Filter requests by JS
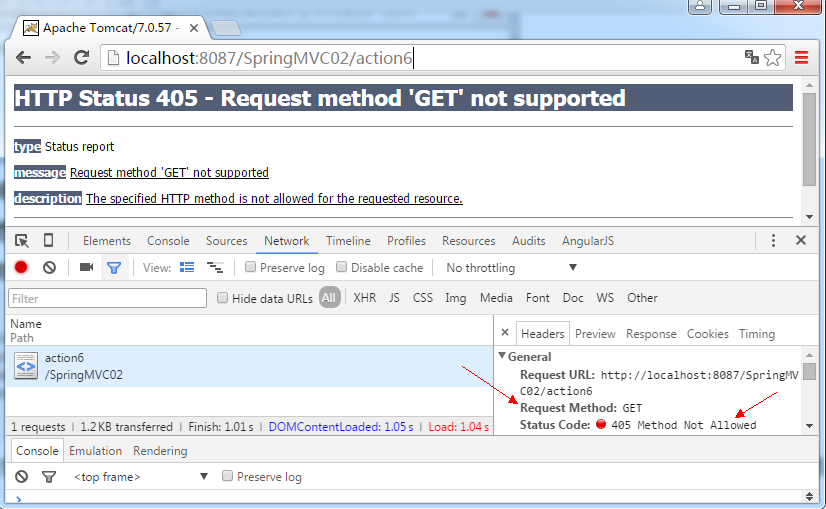Screen dimensions: 826x509 [394, 298]
